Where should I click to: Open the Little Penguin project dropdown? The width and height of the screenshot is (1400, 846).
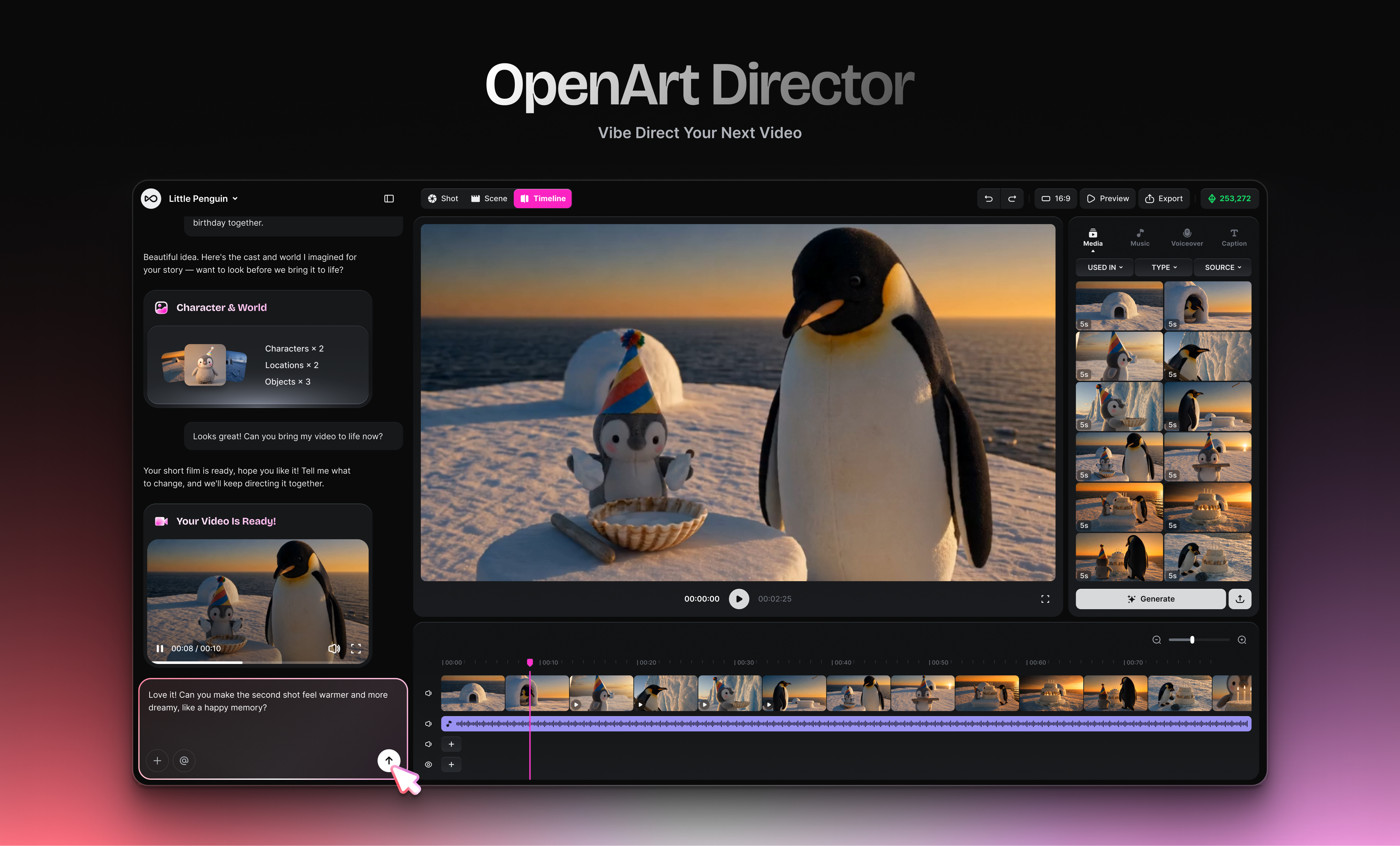203,198
